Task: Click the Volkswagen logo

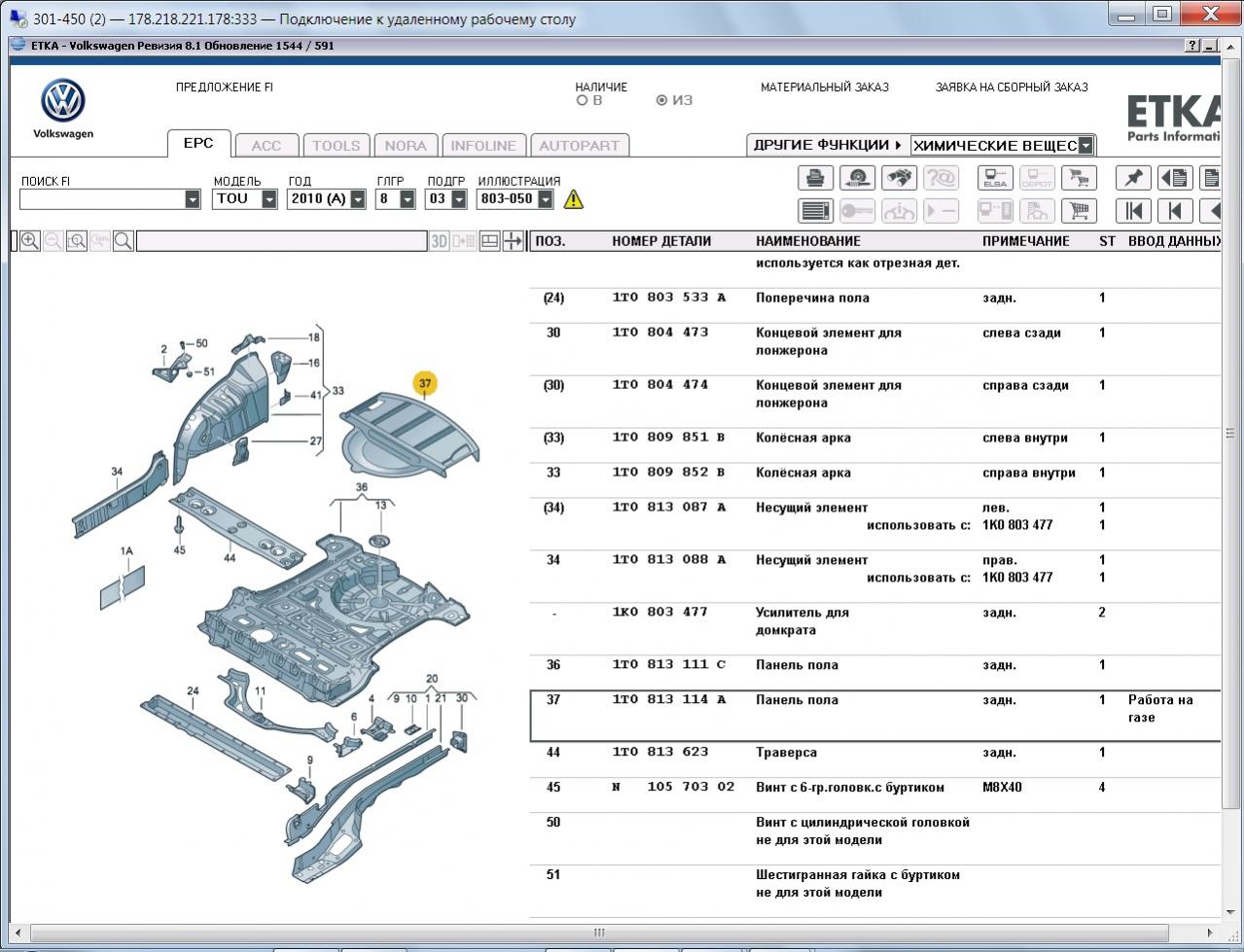Action: click(63, 101)
